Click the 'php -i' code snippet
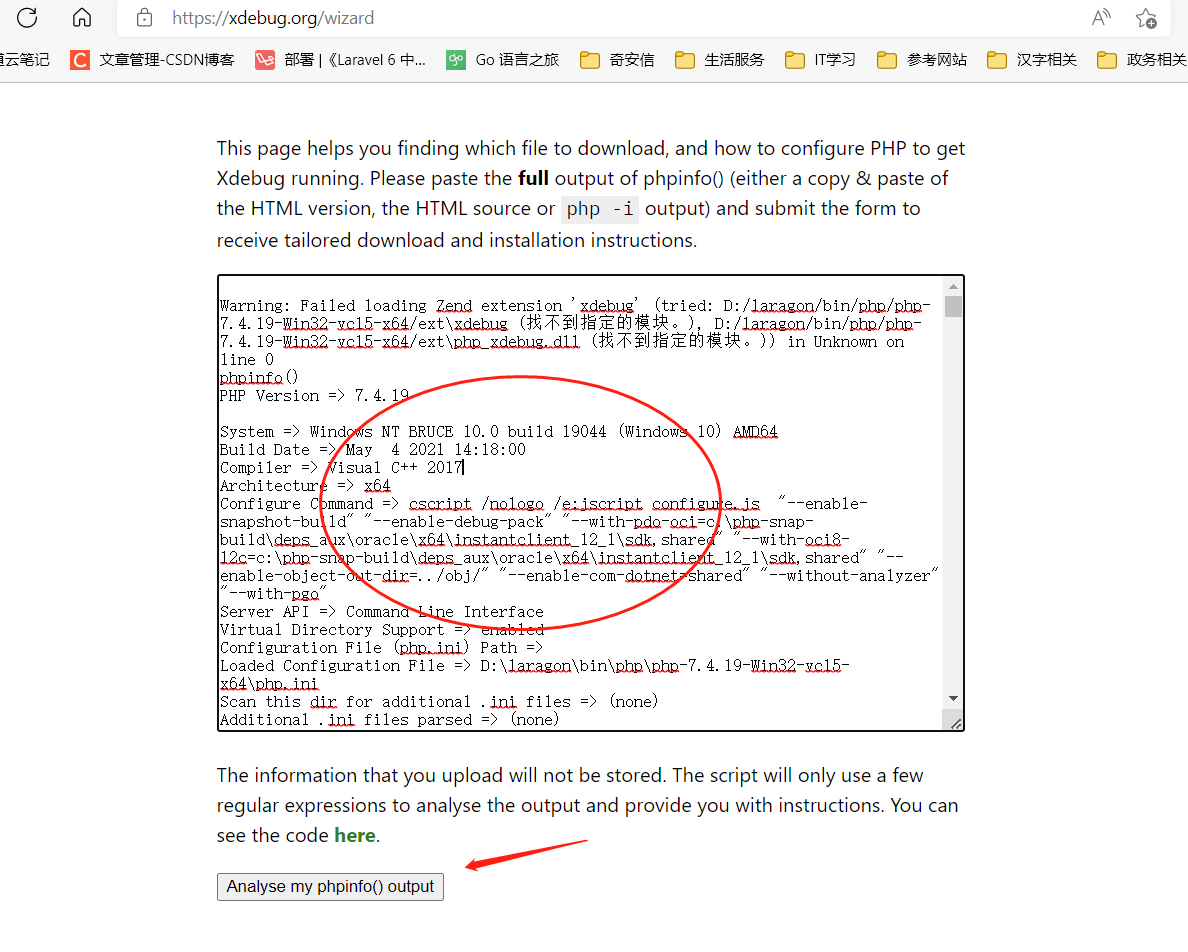The height and width of the screenshot is (952, 1188). tap(600, 209)
